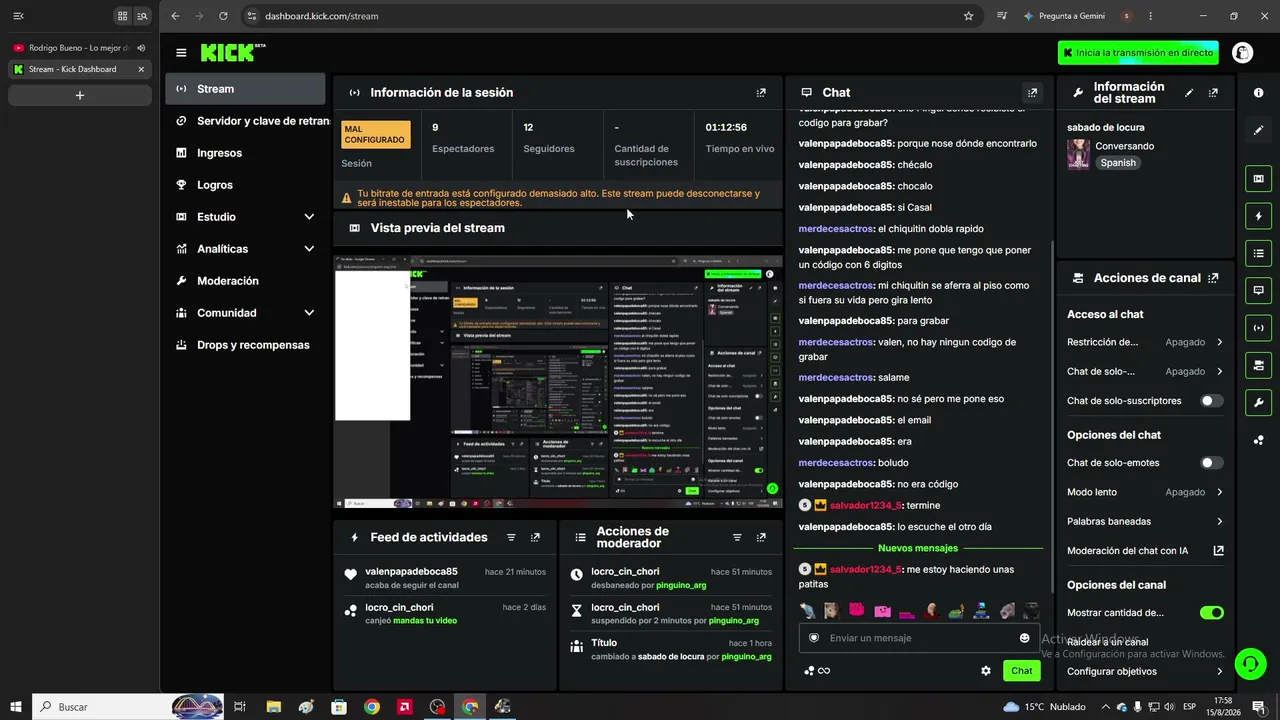The height and width of the screenshot is (720, 1280).
Task: Select Stream in the sidebar
Action: [x=245, y=89]
